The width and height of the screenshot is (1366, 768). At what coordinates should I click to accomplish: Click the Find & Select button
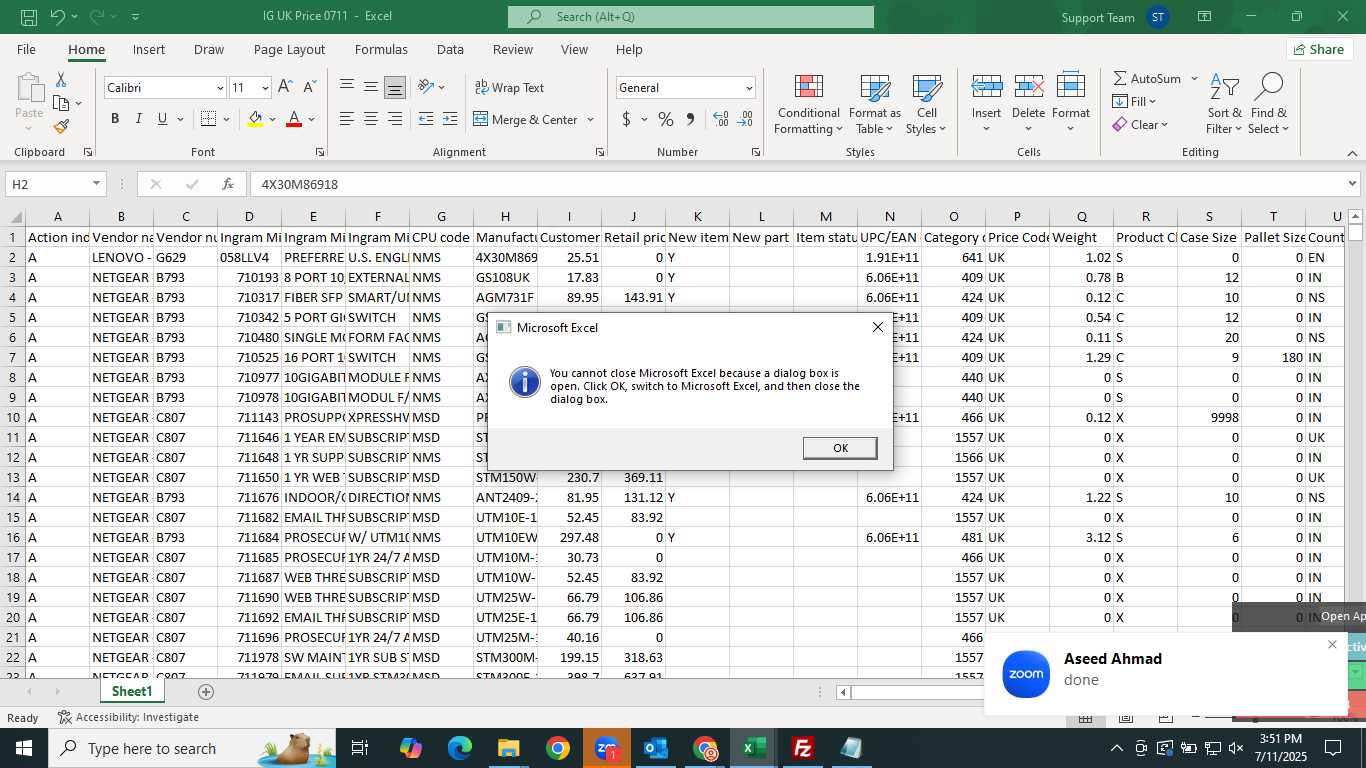click(1268, 104)
